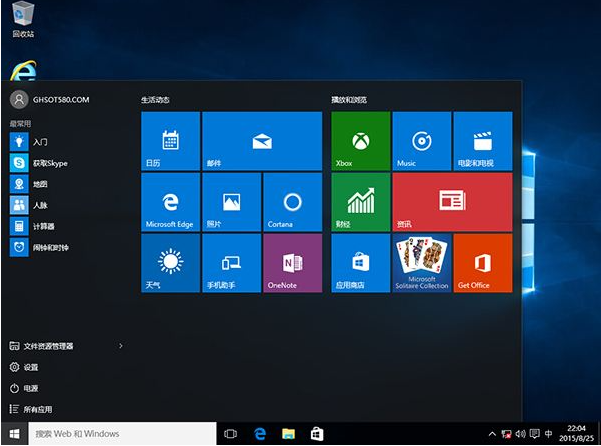Toggle the 中 input method indicator
The image size is (601, 446).
548,434
